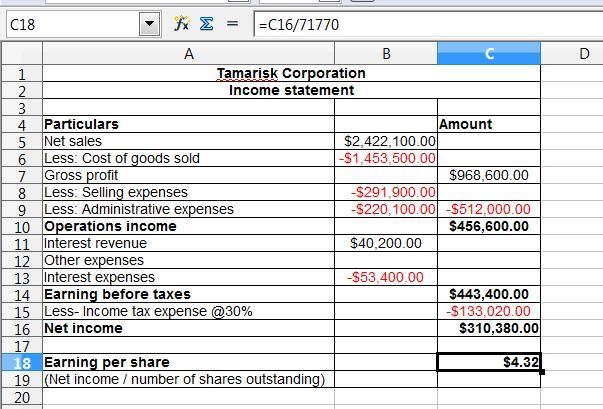This screenshot has width=603, height=409.
Task: Open the Name Box dropdown arrow
Action: (150, 24)
